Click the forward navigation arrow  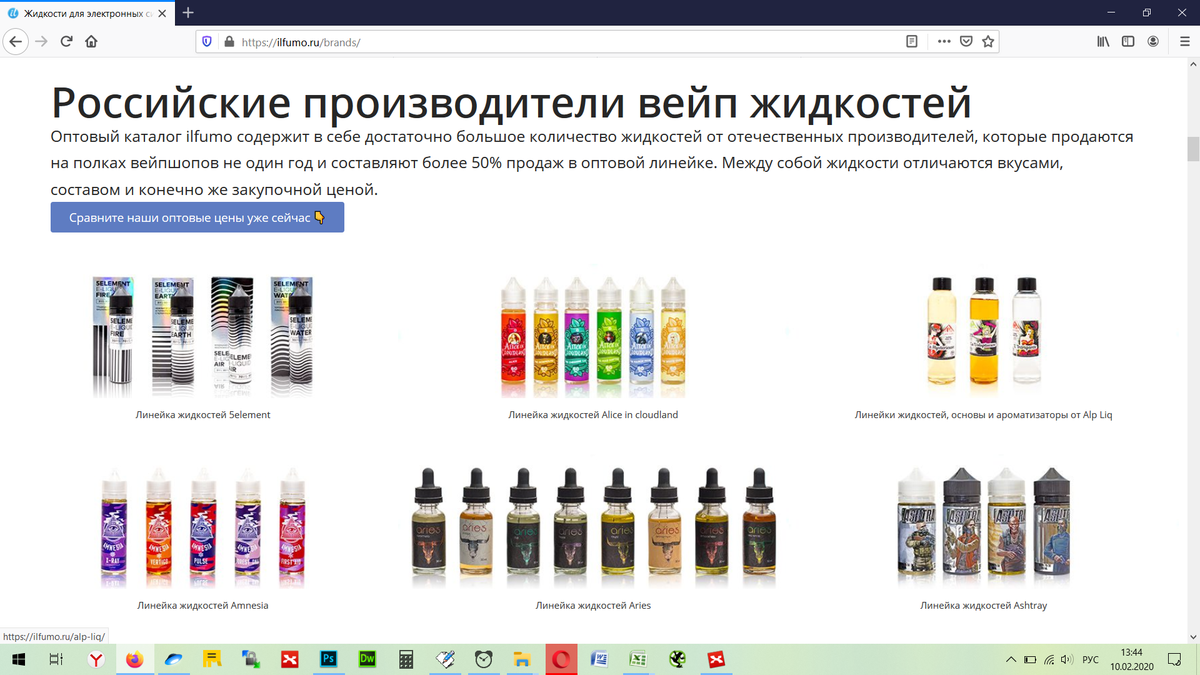(41, 42)
